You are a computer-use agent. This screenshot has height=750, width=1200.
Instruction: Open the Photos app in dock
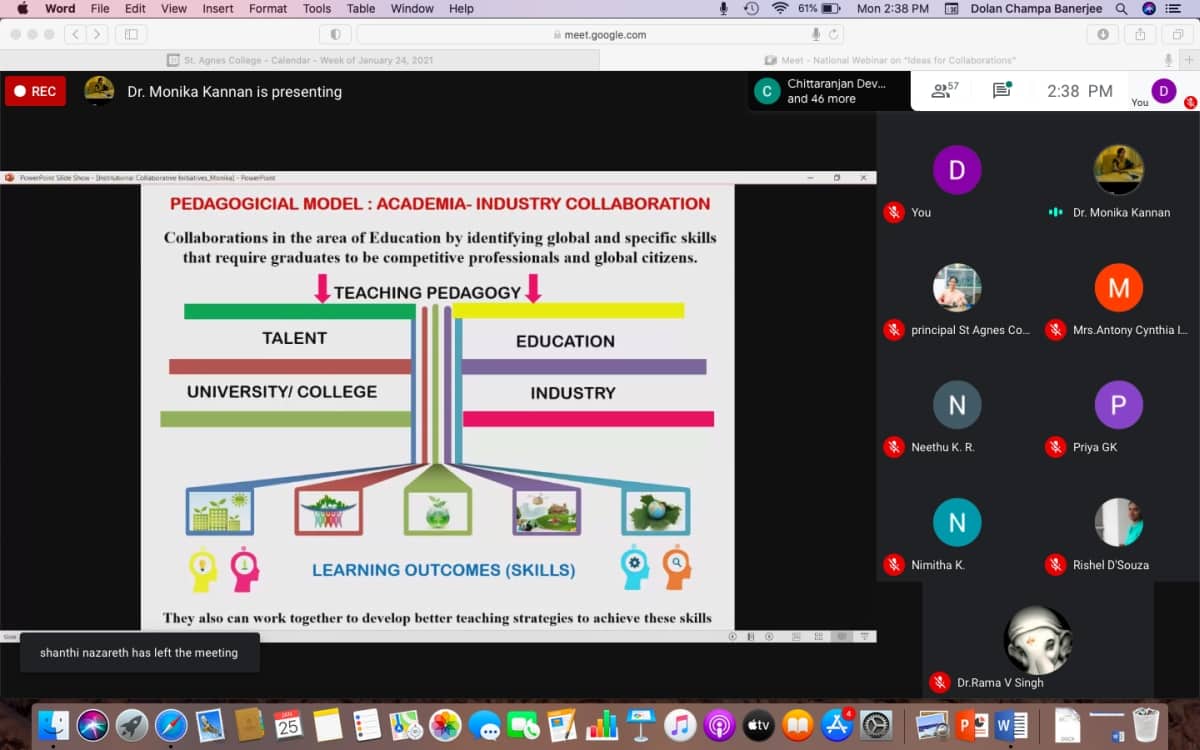pos(445,725)
